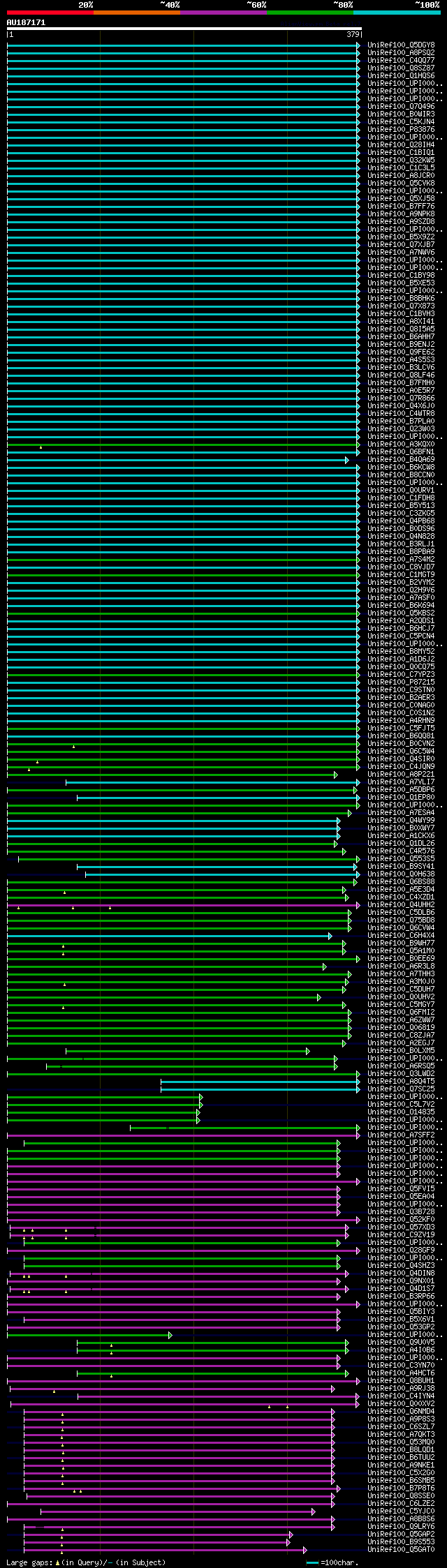Viewport: 447px width, 1568px height.
Task: Open entry UniRef100_C1MGT9
Action: [x=401, y=575]
